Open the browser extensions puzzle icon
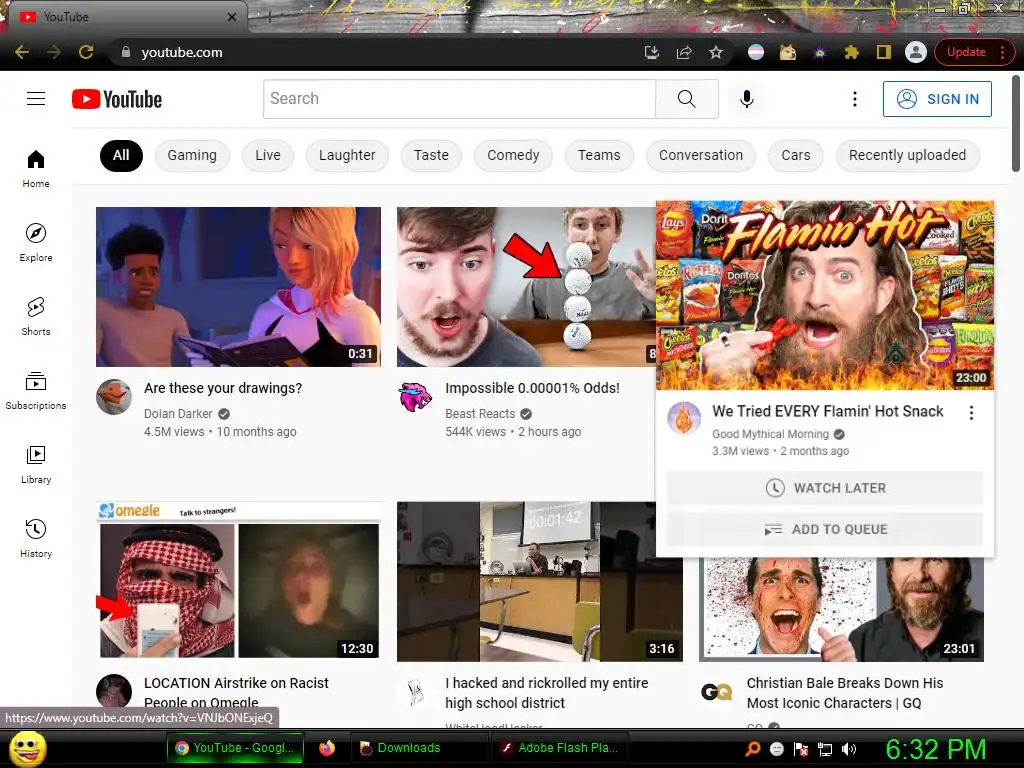 click(852, 52)
